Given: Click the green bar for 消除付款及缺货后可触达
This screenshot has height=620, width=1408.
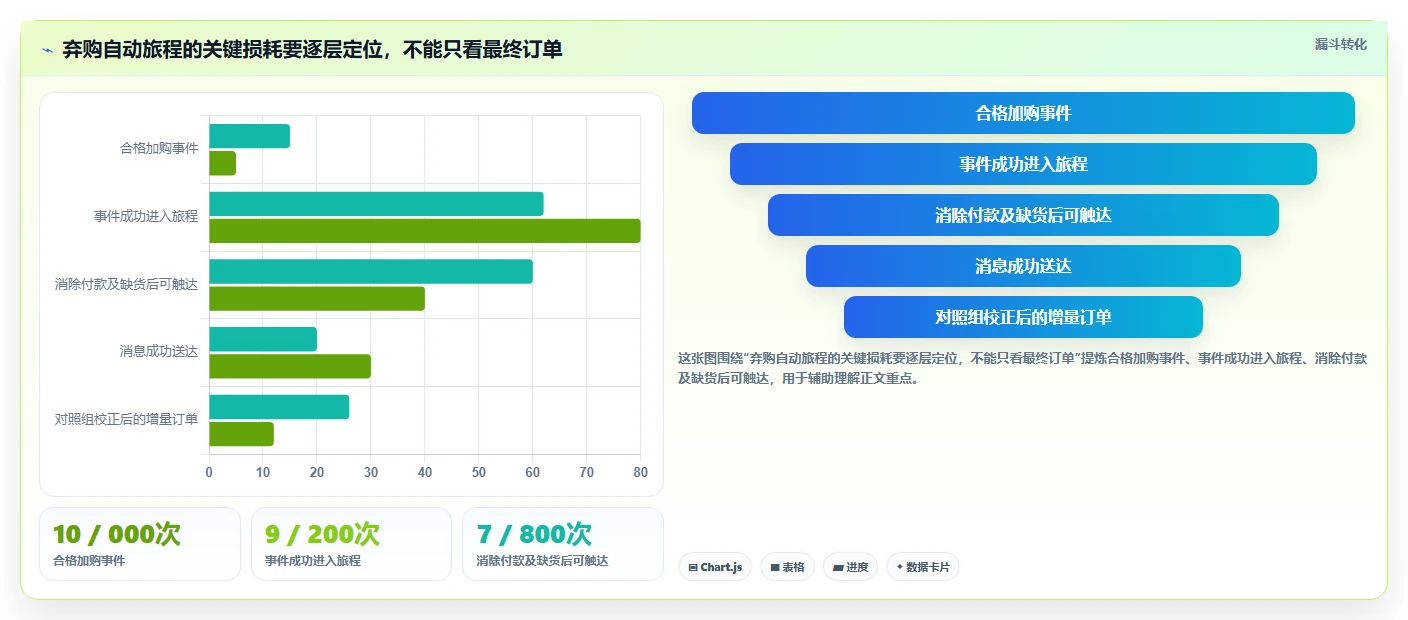Looking at the screenshot, I should pos(317,298).
